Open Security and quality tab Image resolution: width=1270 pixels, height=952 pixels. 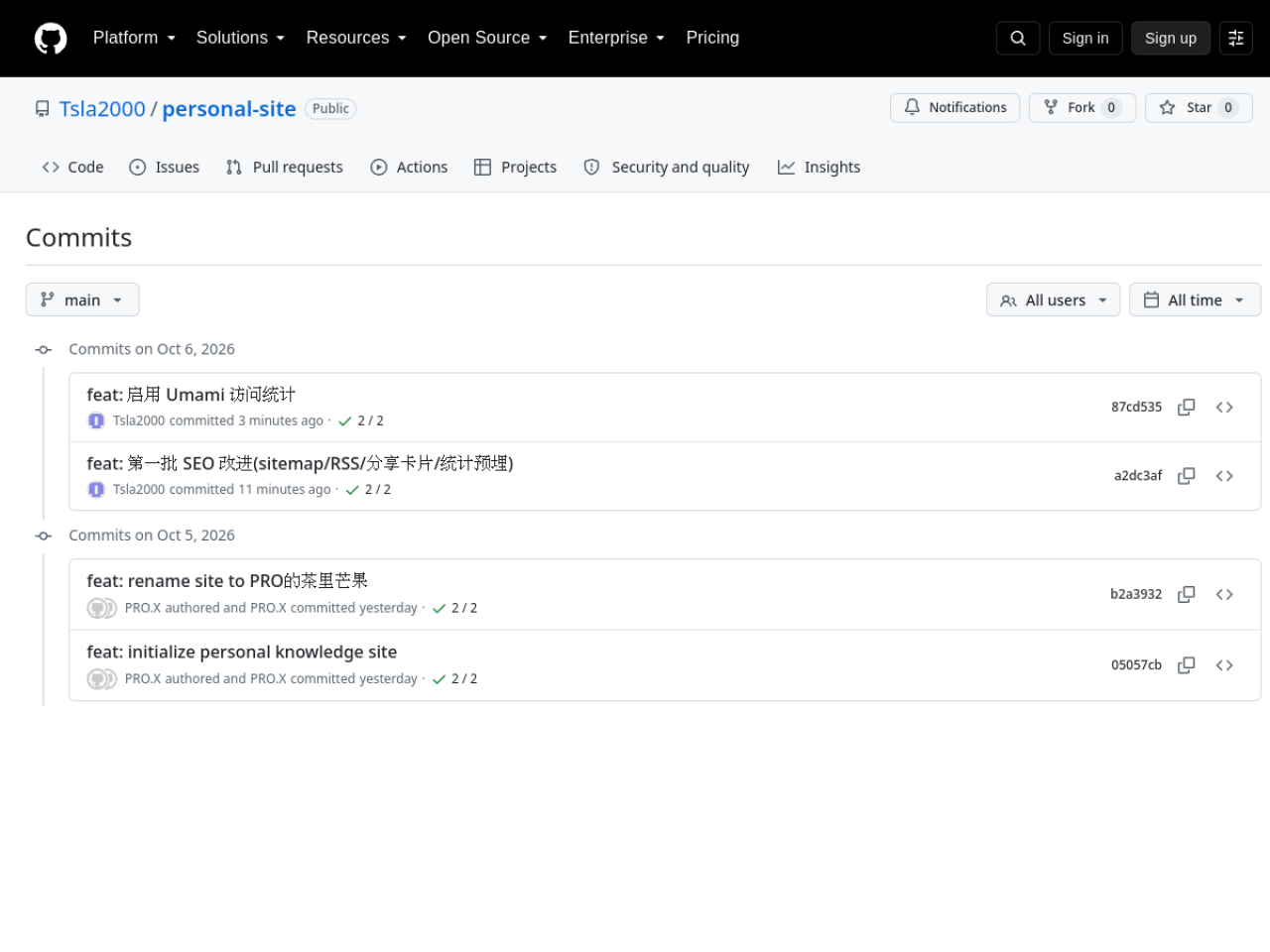click(667, 168)
